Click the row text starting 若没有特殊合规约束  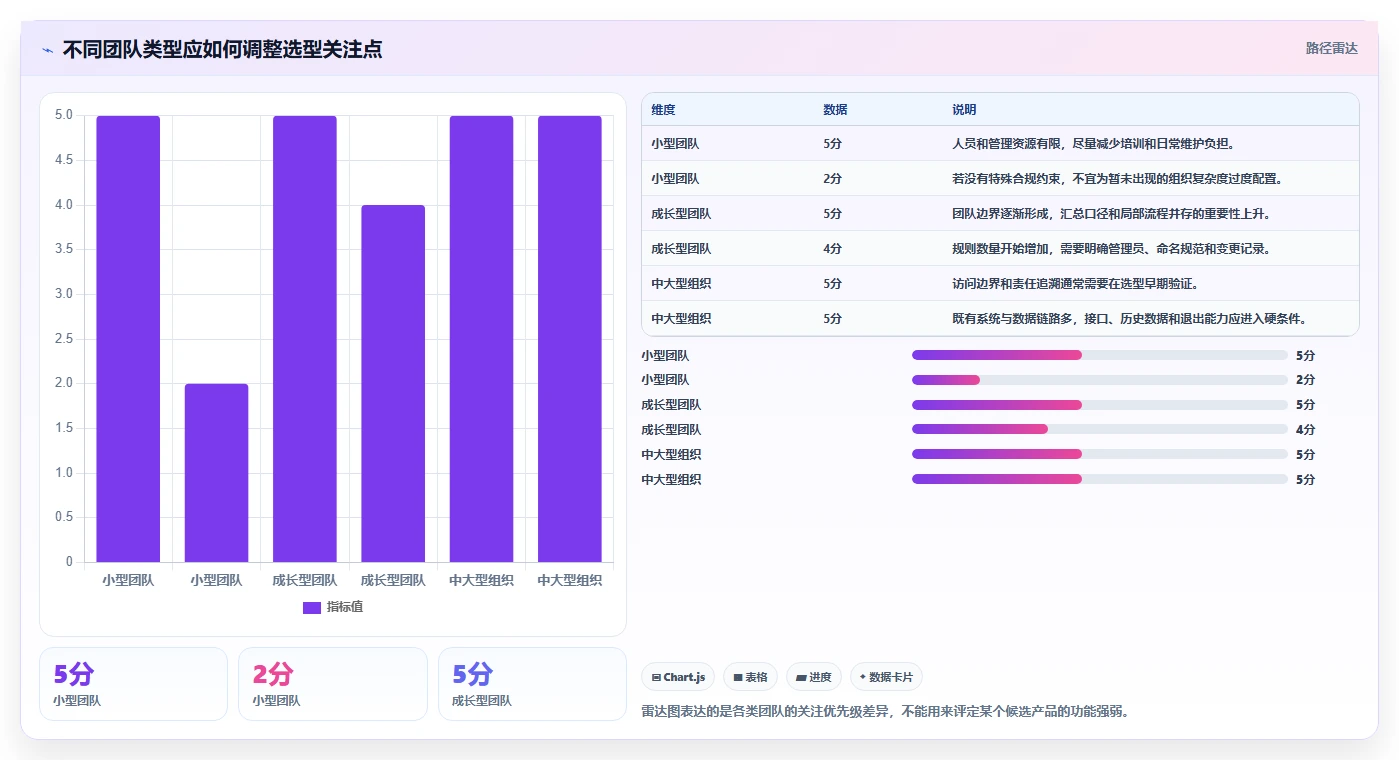[1117, 179]
